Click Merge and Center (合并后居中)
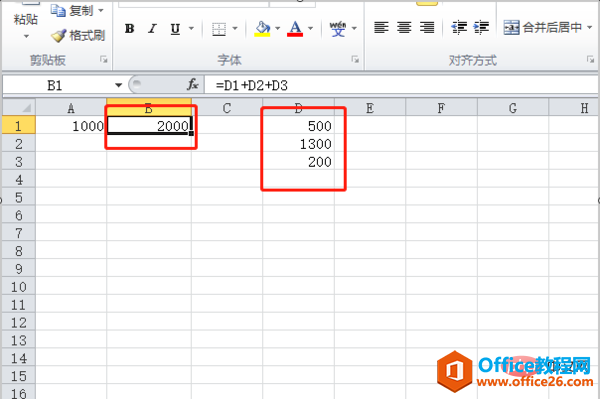This screenshot has width=600, height=399. (543, 28)
